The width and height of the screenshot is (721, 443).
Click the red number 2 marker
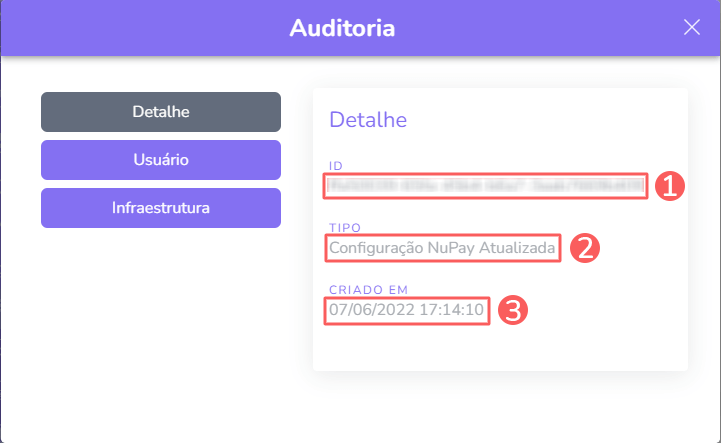tap(583, 248)
